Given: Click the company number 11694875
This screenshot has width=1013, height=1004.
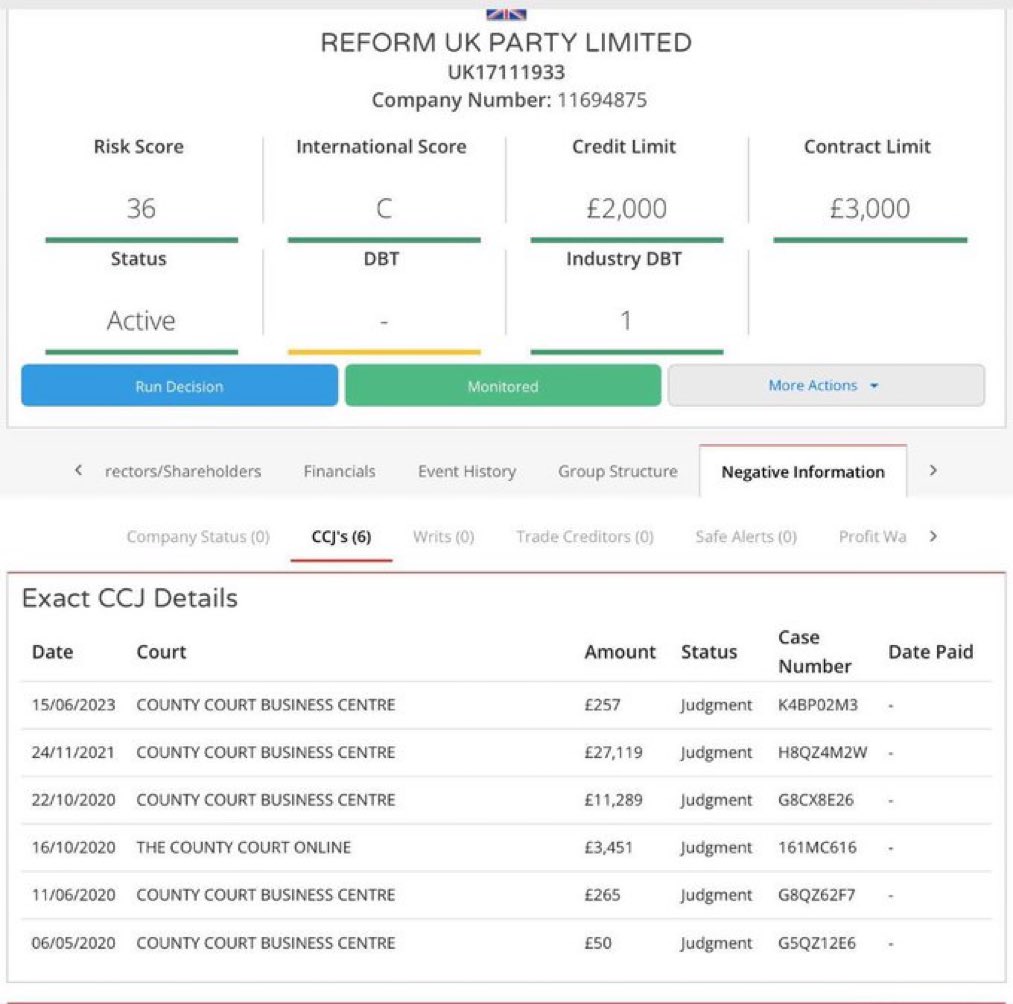Looking at the screenshot, I should [x=601, y=100].
